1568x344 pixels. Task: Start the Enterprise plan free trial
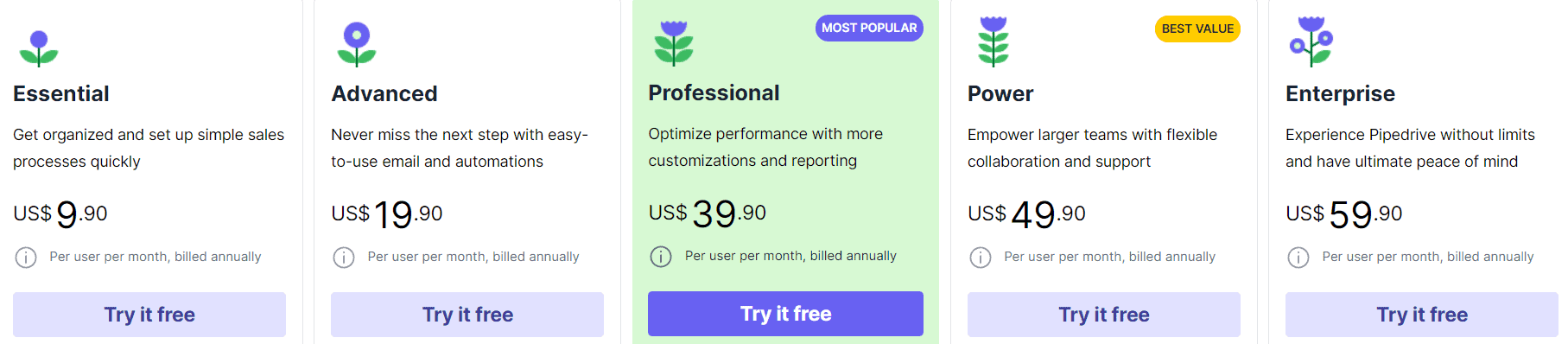(x=1422, y=315)
